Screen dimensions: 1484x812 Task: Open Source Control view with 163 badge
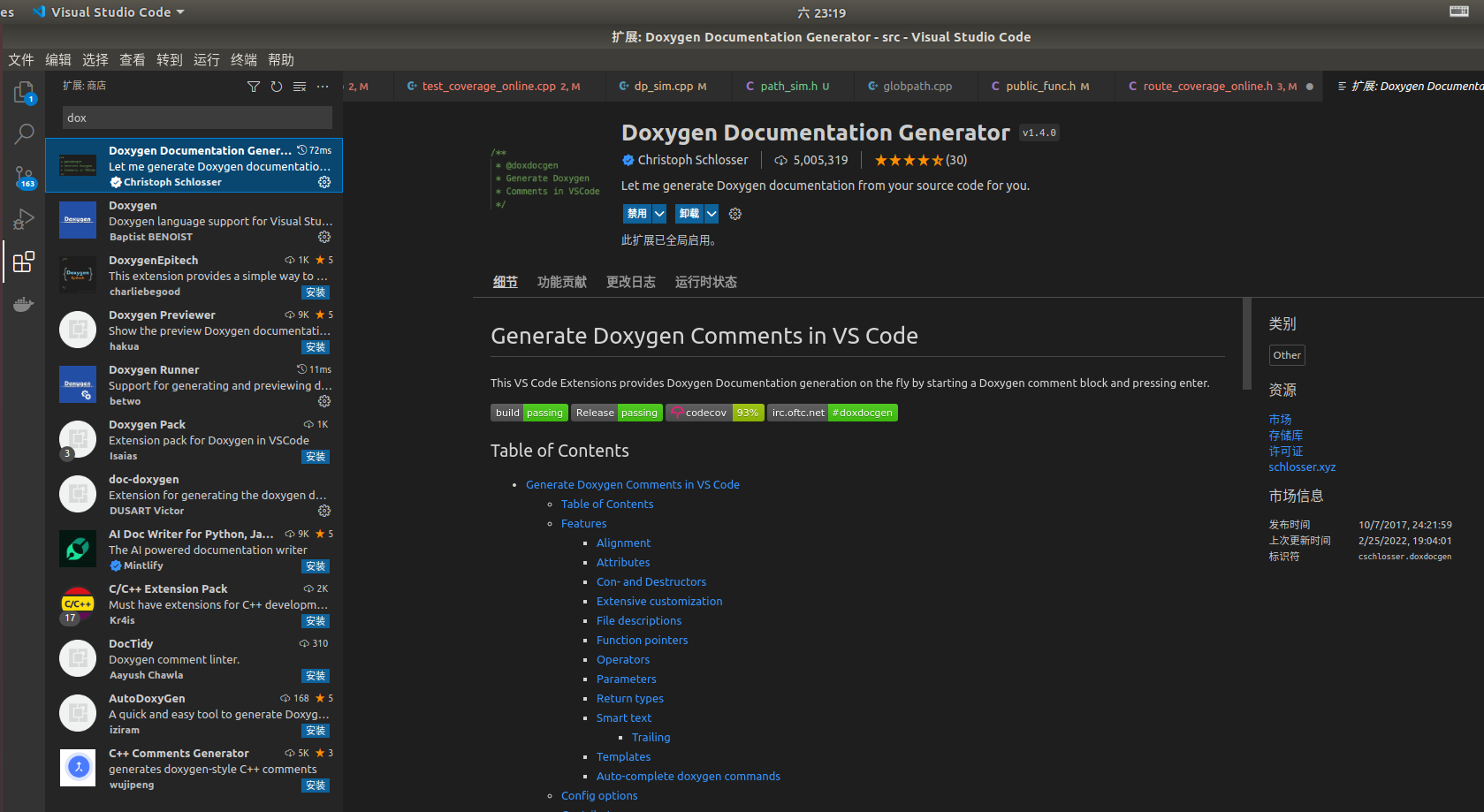[24, 177]
